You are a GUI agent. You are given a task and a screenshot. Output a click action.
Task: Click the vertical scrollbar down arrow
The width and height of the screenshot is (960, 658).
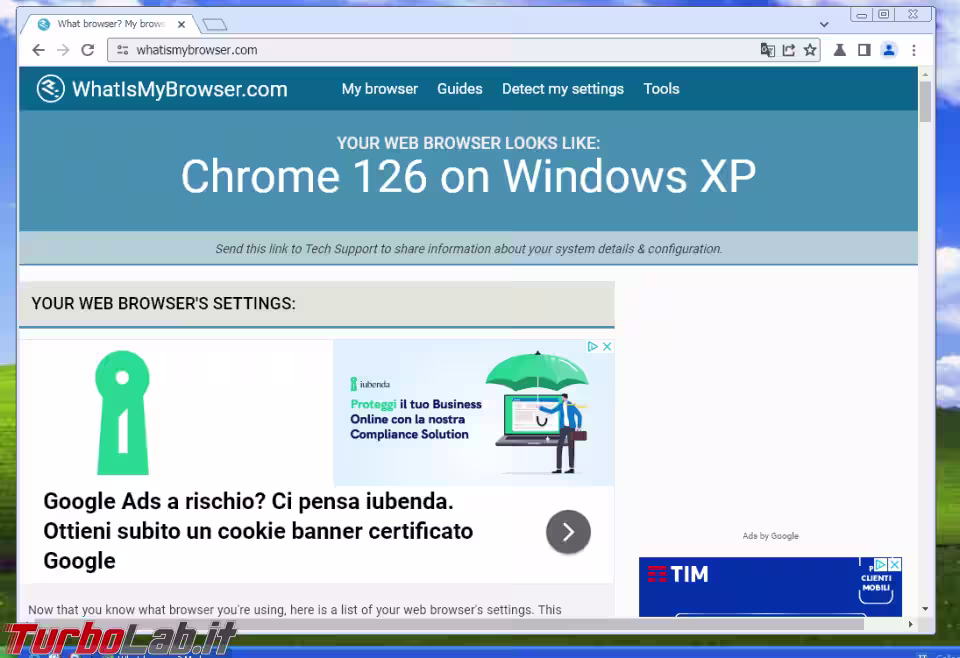pos(925,608)
